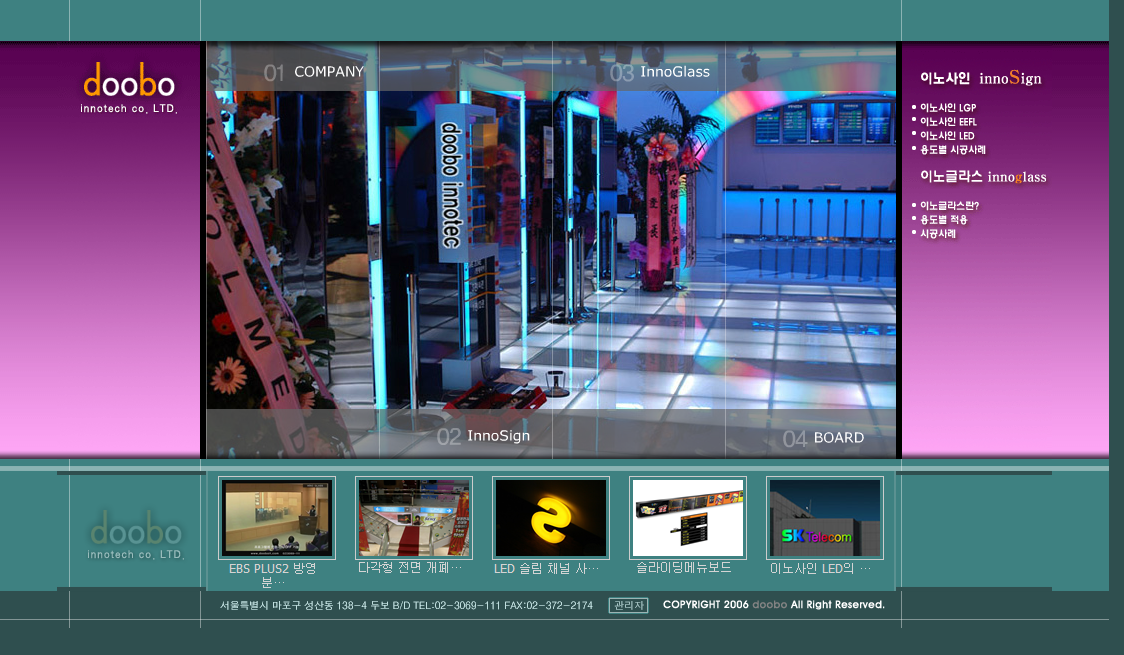1124x655 pixels.
Task: Open the 시공사례 link under innoglass
Action: point(938,234)
